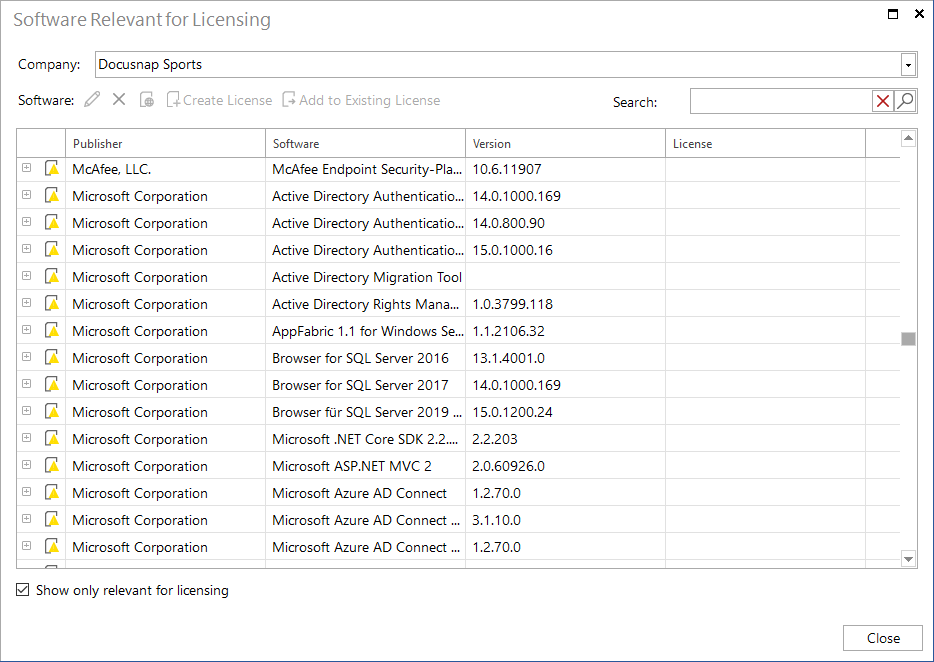Expand the row with version 14.0.1000.169 Active Directory

(x=26, y=195)
